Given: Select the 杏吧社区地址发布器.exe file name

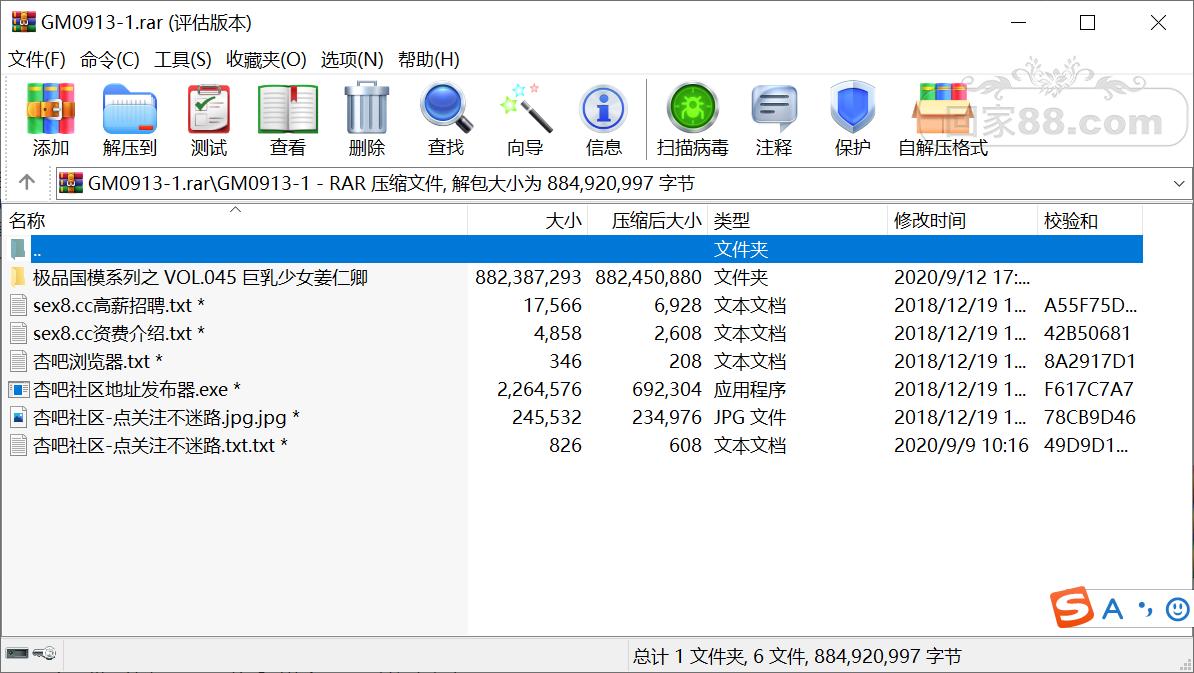Looking at the screenshot, I should click(136, 389).
